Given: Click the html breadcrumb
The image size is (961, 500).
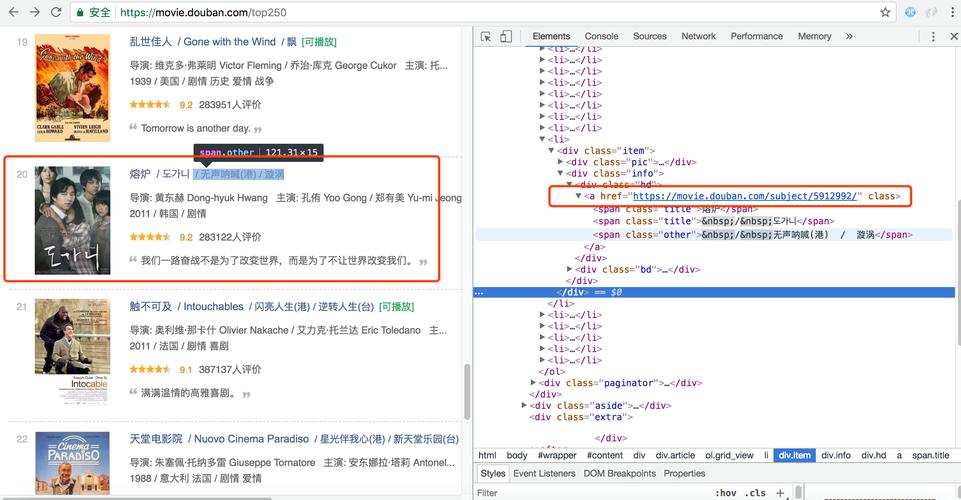Looking at the screenshot, I should pos(487,455).
